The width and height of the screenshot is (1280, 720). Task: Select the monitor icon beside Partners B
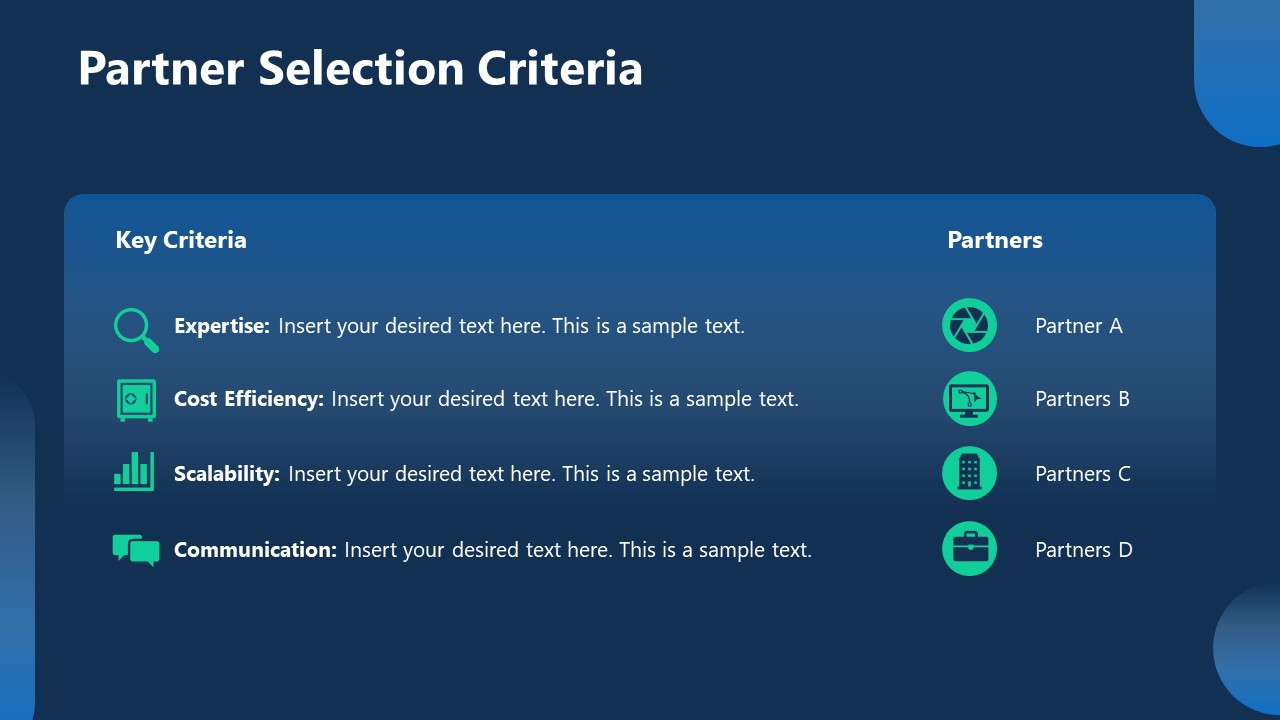pyautogui.click(x=969, y=399)
